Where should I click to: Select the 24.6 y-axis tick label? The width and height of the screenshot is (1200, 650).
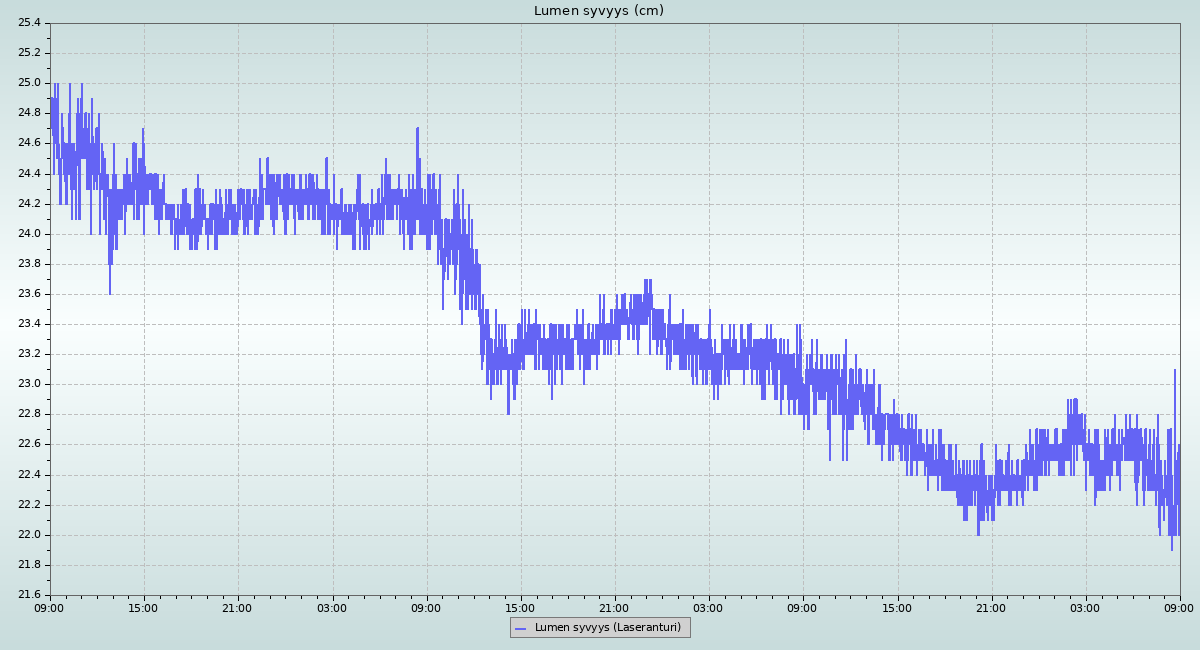(29, 143)
